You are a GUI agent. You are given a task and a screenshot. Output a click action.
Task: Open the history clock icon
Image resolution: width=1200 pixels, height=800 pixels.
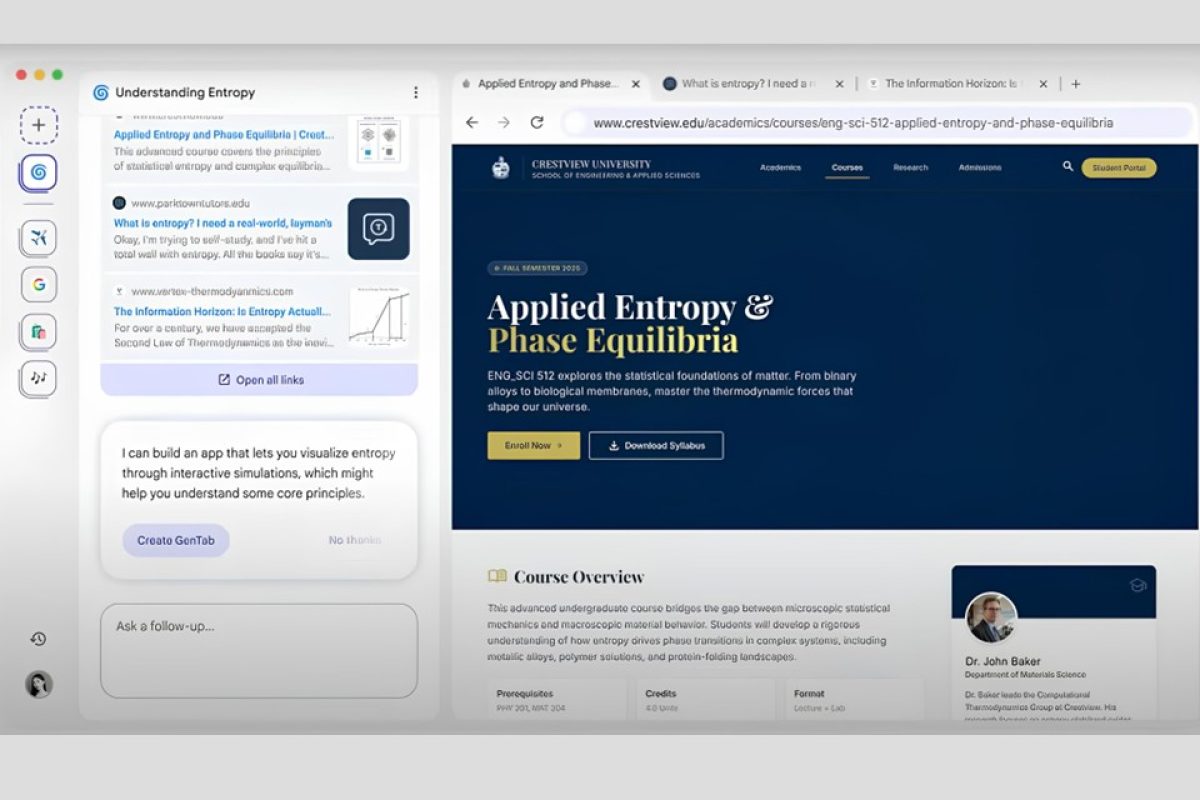coord(39,639)
